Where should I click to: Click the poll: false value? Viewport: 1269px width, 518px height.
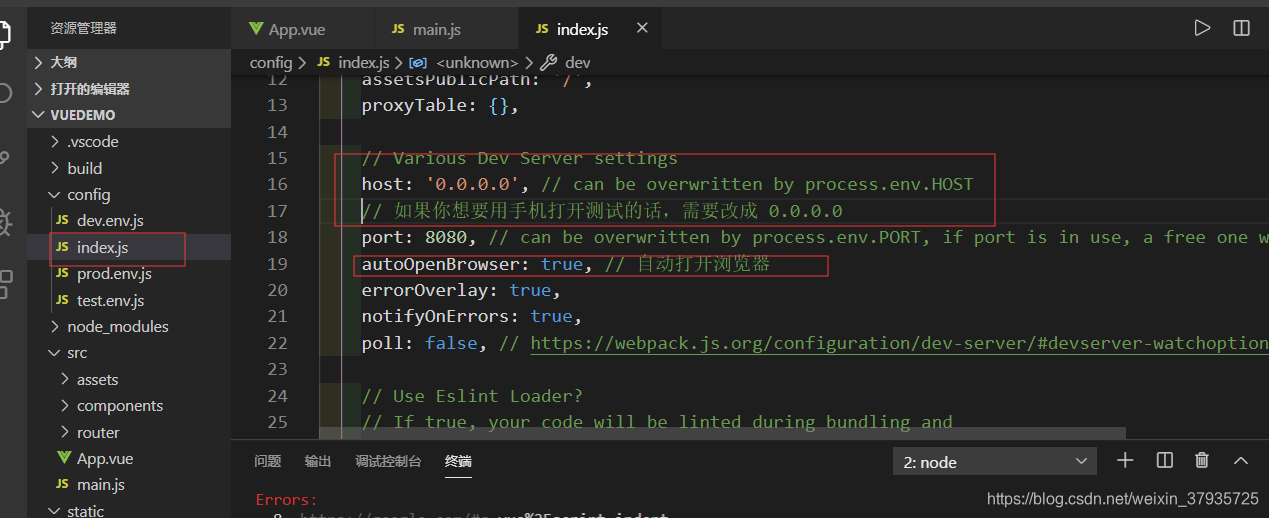(x=450, y=343)
